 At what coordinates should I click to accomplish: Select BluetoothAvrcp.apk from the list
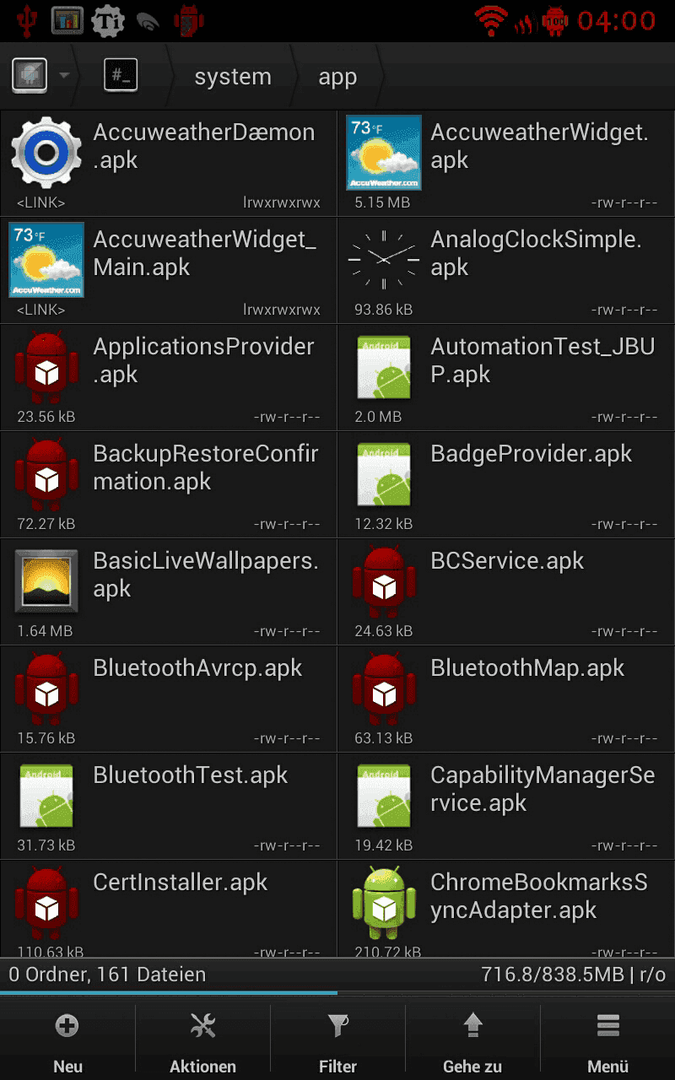point(168,698)
